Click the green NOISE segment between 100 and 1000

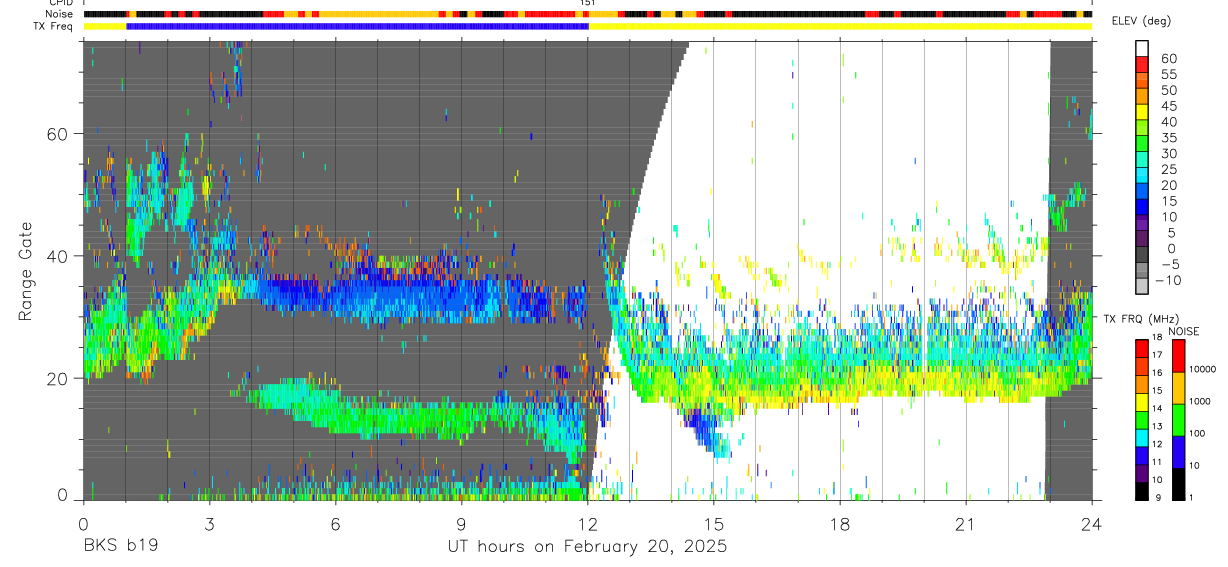(1178, 418)
